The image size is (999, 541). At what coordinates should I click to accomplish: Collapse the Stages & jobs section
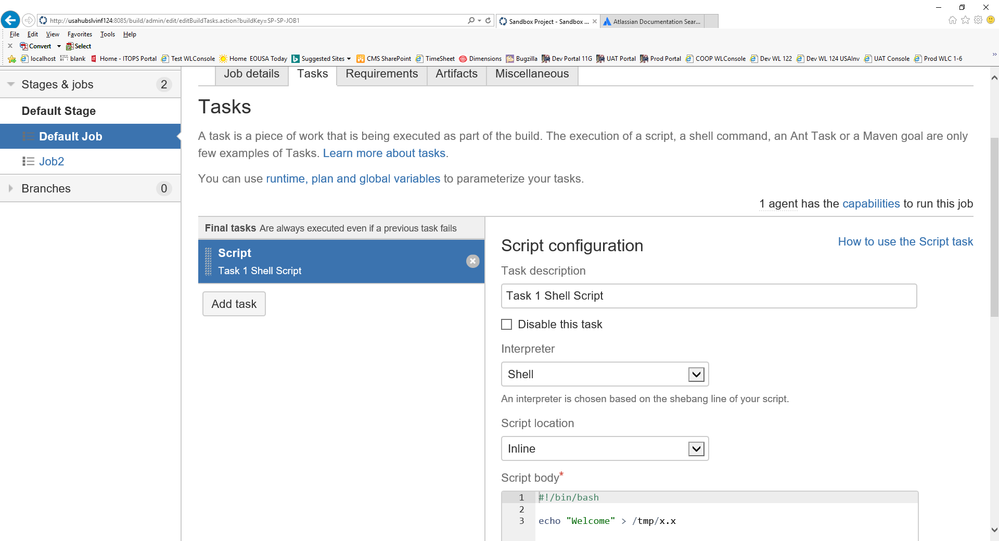pos(11,84)
